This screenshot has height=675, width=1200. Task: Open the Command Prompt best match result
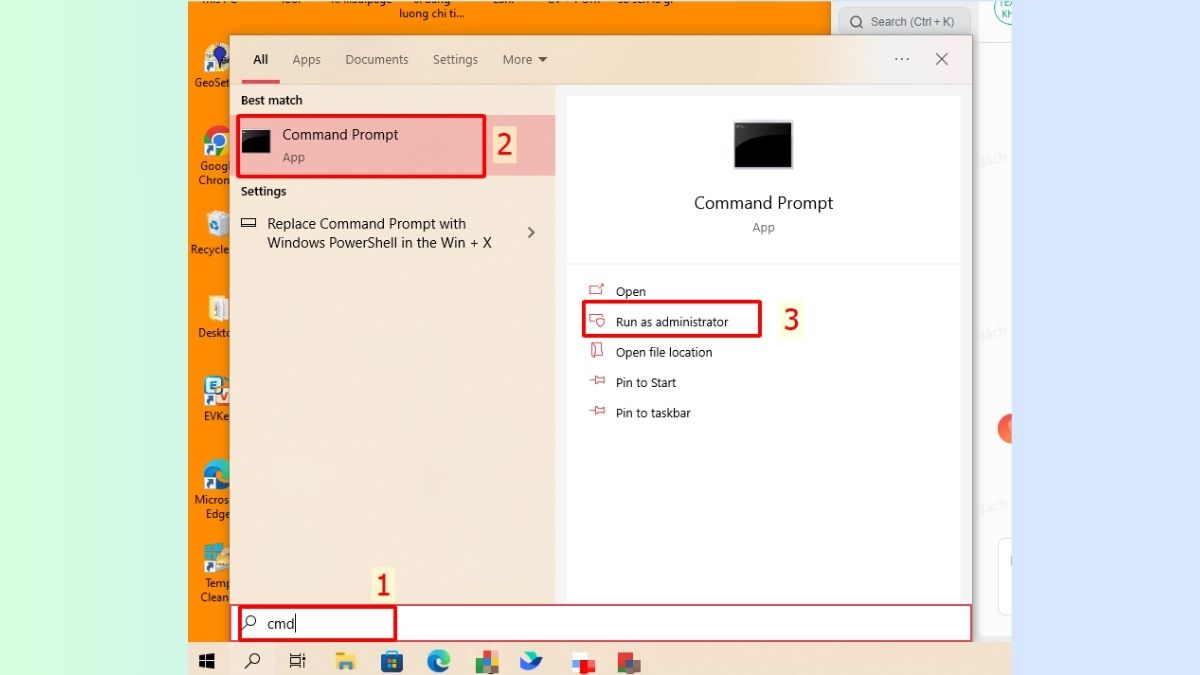click(392, 146)
